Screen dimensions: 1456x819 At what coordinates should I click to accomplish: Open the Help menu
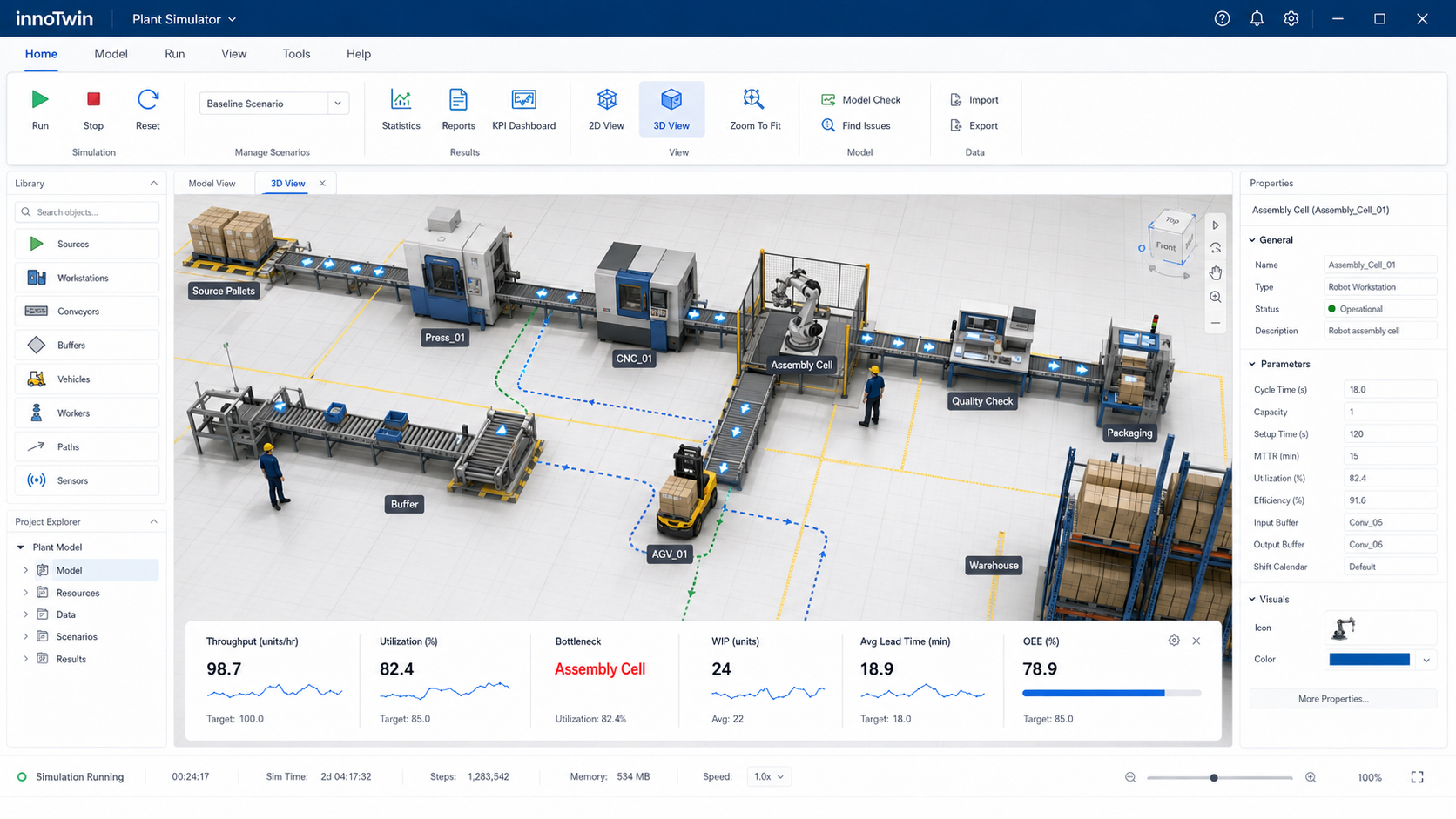359,54
